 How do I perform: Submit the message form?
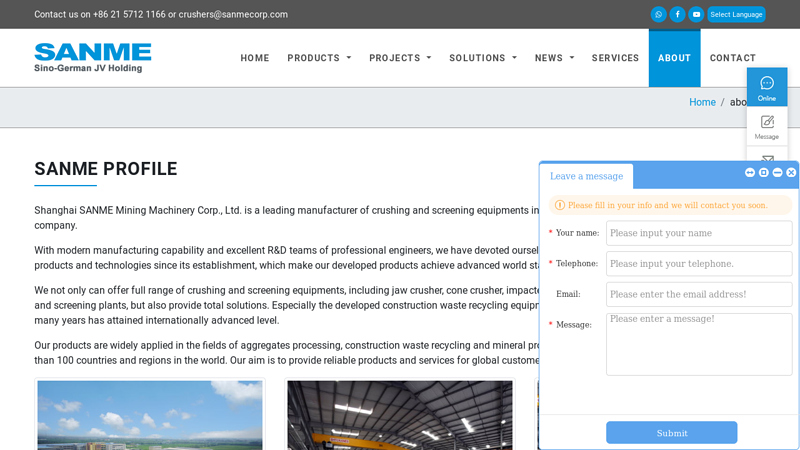point(671,433)
